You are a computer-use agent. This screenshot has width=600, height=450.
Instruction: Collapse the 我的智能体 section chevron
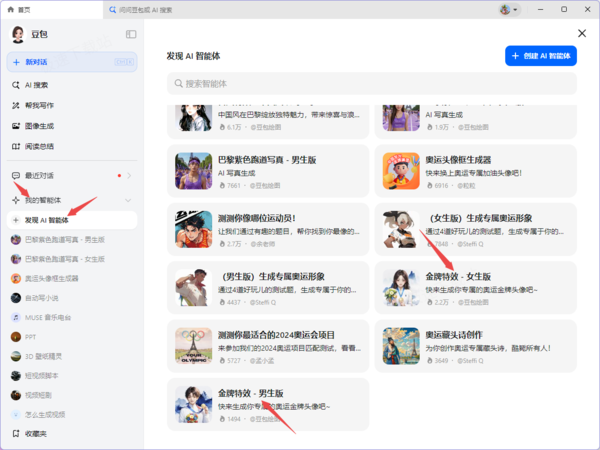128,200
